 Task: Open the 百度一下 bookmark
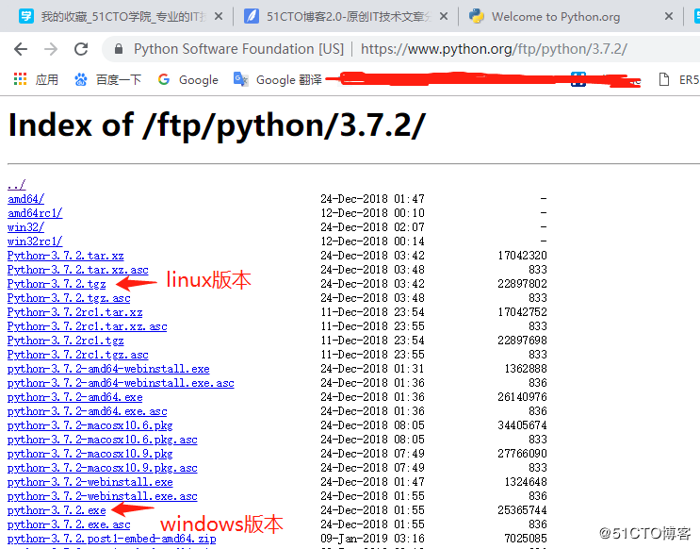pyautogui.click(x=119, y=79)
